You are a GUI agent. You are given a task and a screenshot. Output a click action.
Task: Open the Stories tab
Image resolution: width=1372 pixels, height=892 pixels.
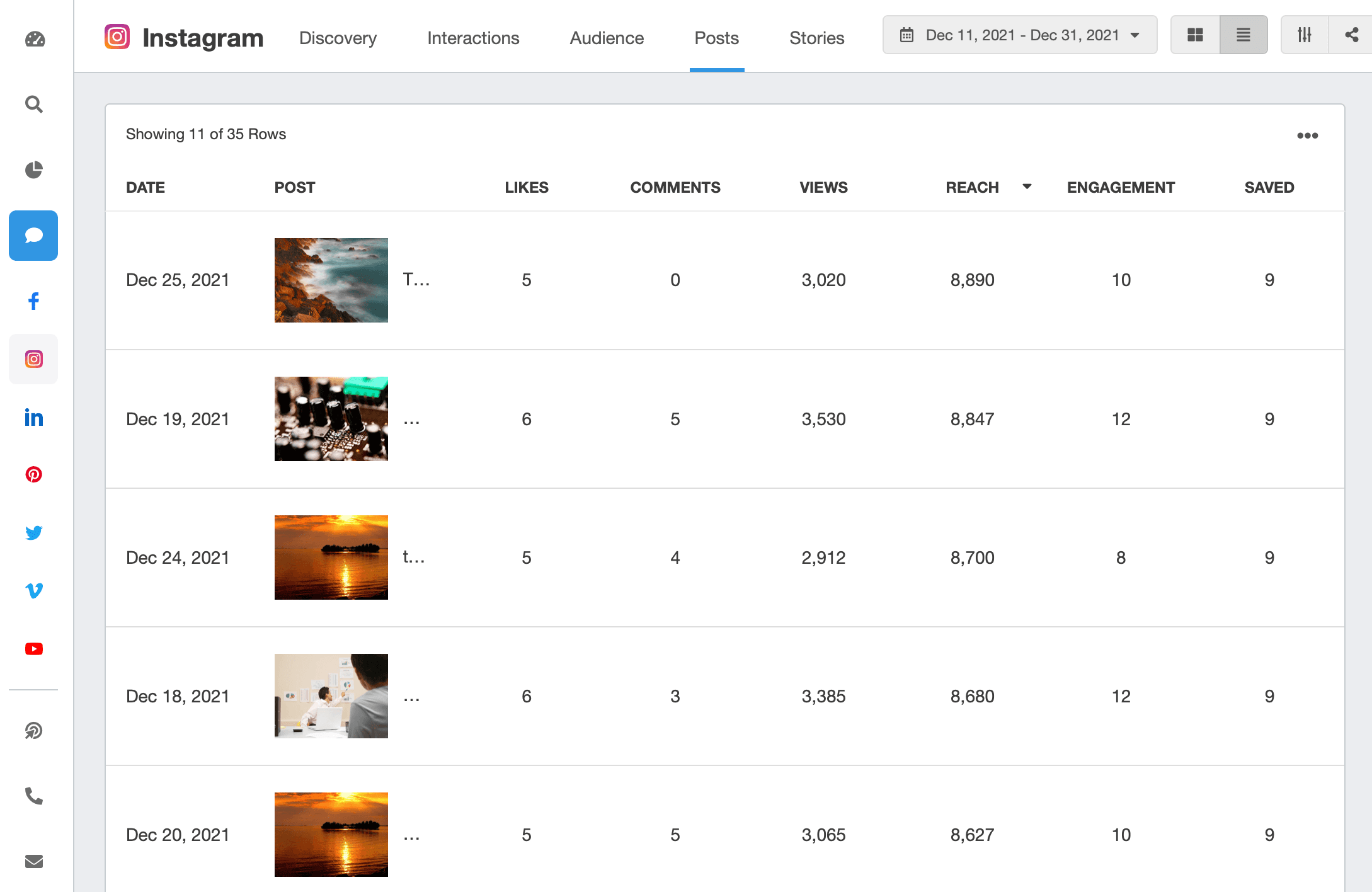tap(816, 38)
